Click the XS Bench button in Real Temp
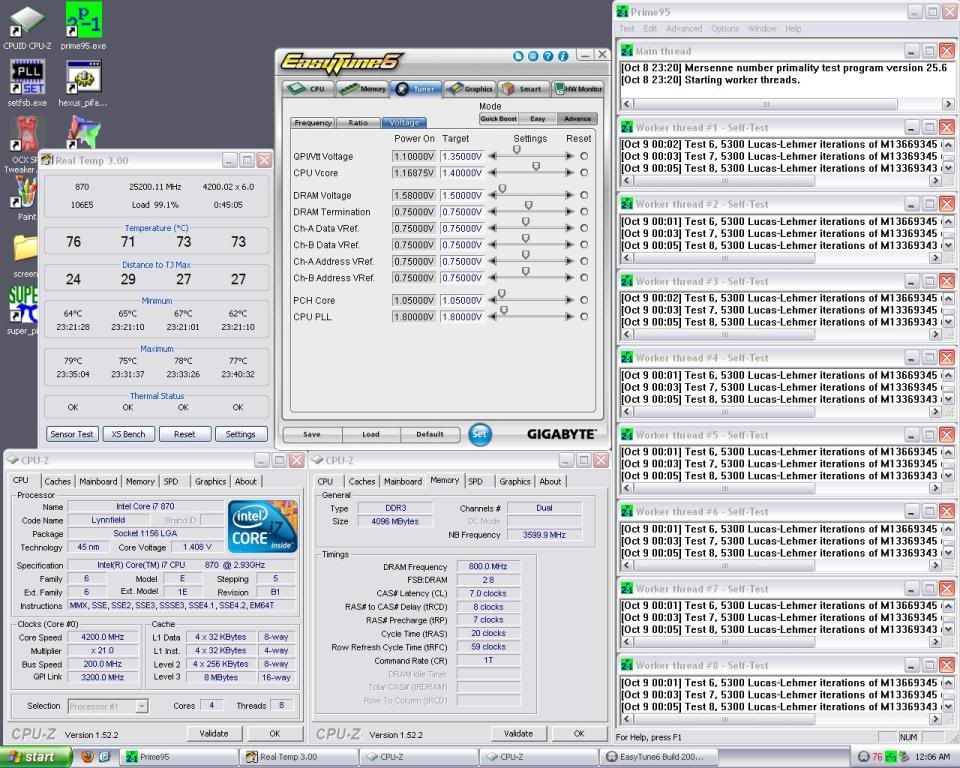 click(129, 434)
